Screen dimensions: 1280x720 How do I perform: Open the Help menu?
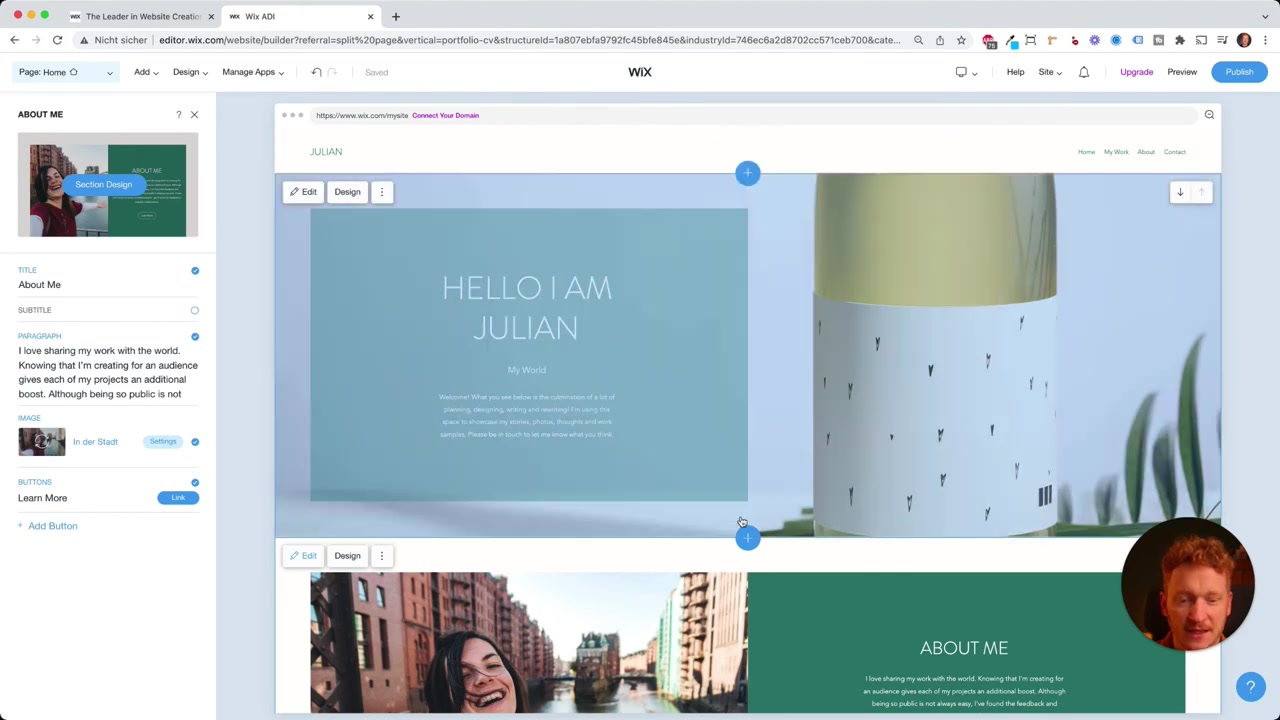coord(1015,72)
